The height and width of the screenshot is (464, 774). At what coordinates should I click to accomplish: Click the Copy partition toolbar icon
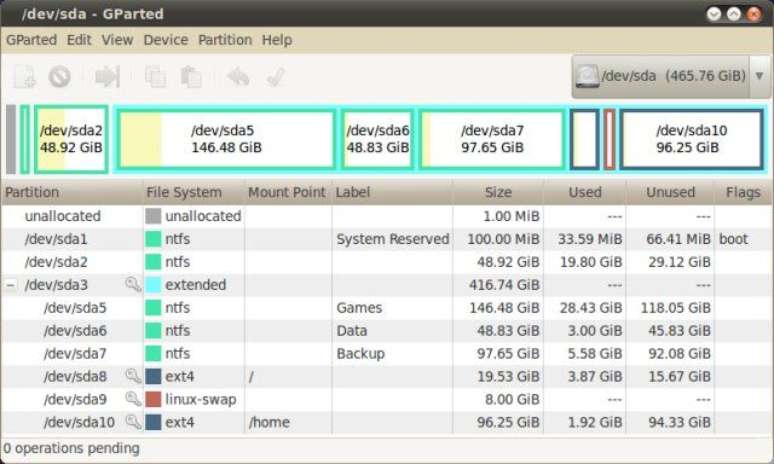(x=155, y=77)
